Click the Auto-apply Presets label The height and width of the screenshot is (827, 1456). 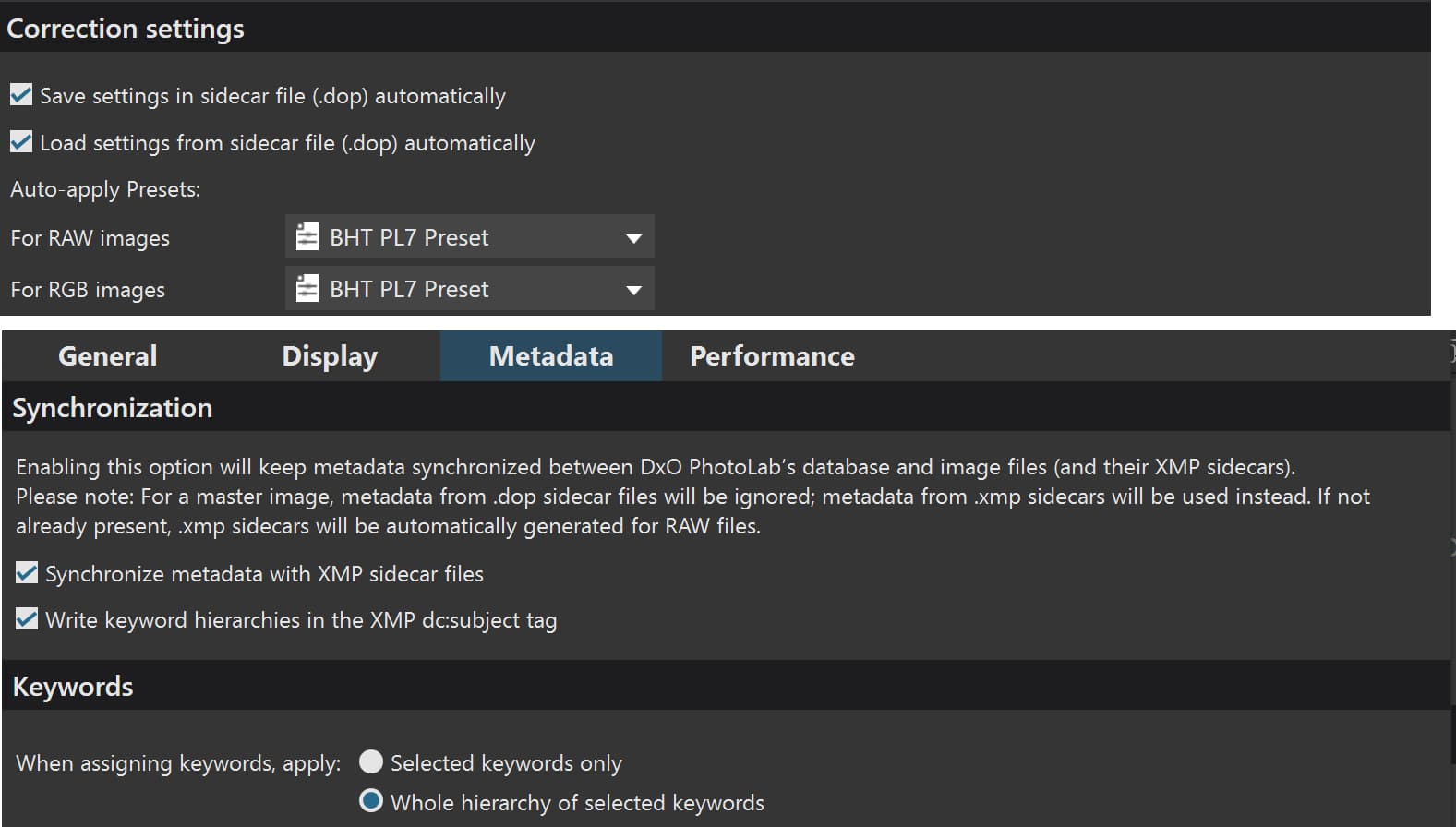(x=105, y=189)
